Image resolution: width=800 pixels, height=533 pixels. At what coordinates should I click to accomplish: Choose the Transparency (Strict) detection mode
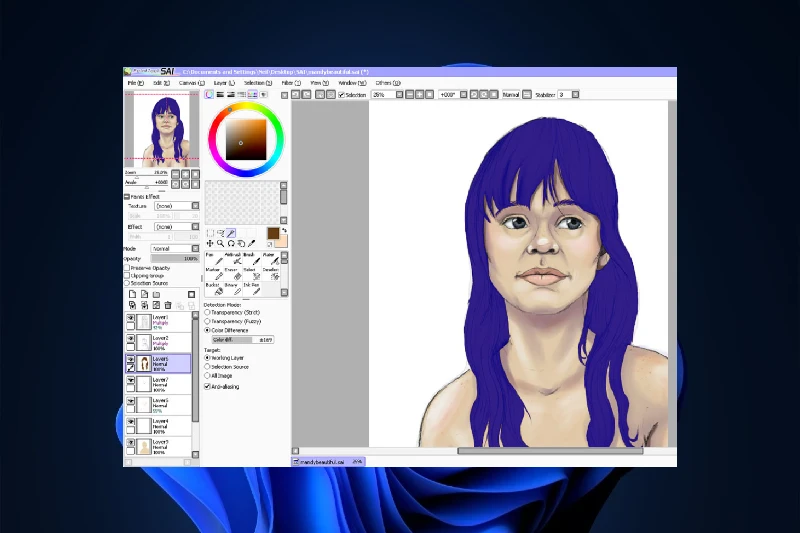click(x=207, y=312)
